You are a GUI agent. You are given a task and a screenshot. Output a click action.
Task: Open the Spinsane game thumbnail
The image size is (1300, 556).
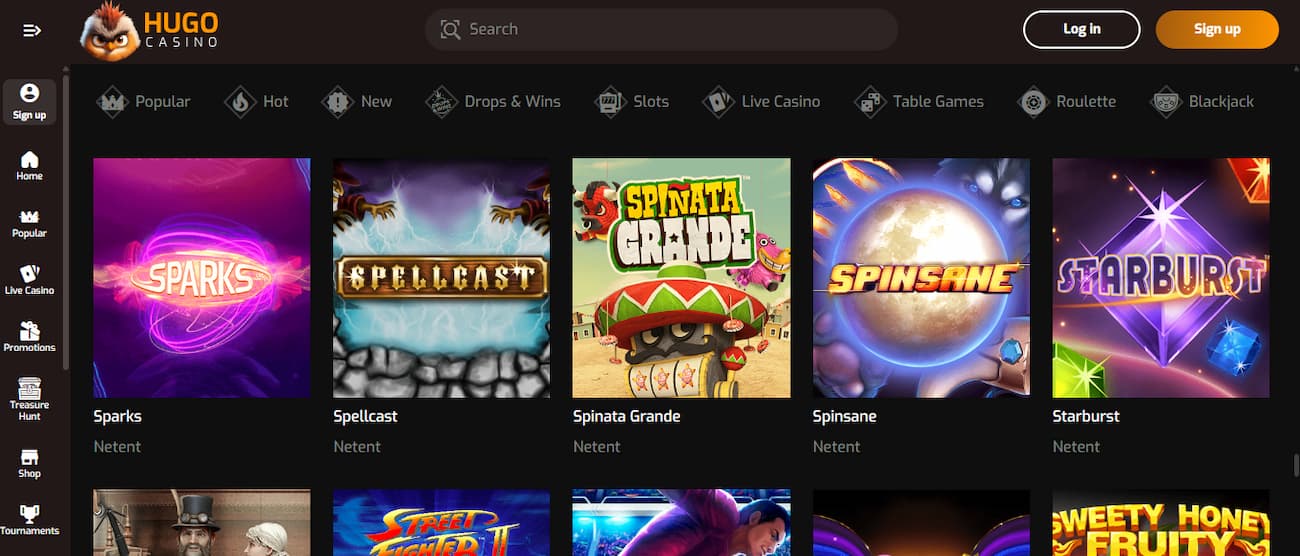tap(921, 278)
